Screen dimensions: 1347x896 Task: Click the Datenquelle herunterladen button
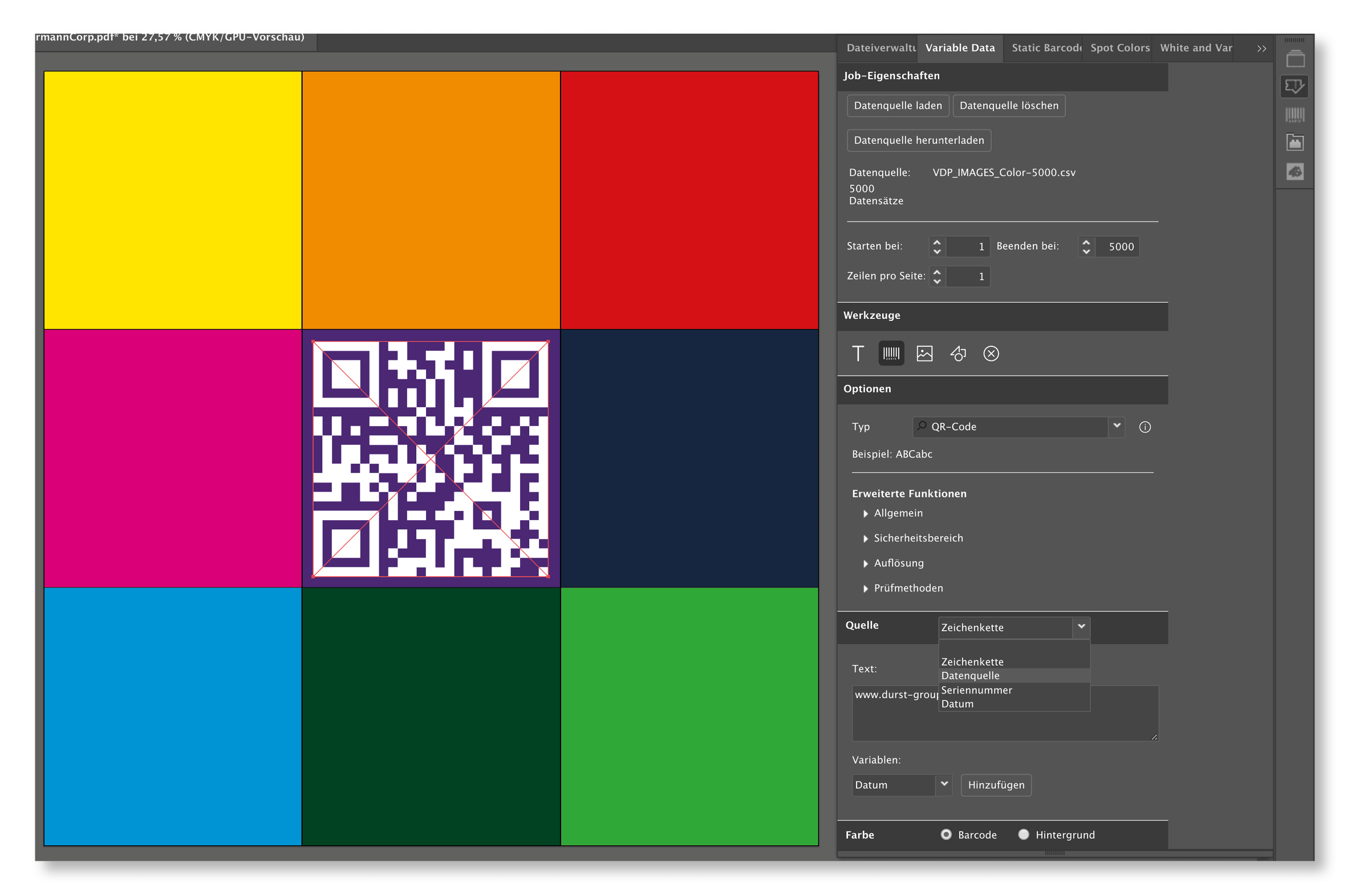(919, 140)
